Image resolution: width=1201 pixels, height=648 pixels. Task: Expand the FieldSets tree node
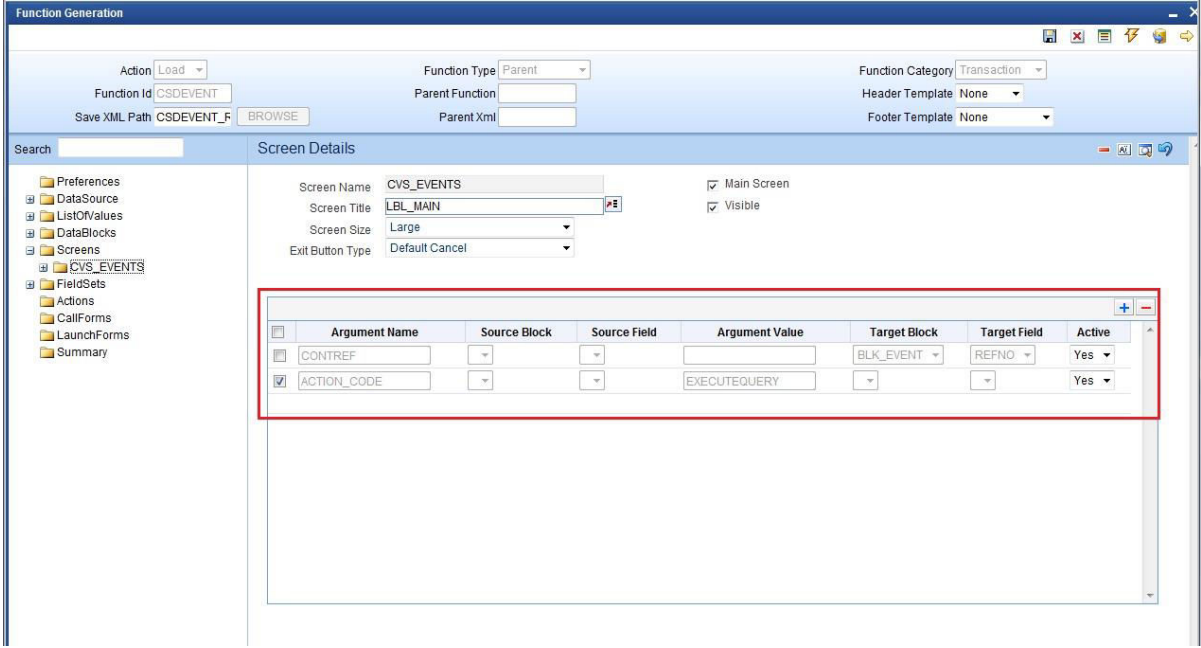point(31,284)
